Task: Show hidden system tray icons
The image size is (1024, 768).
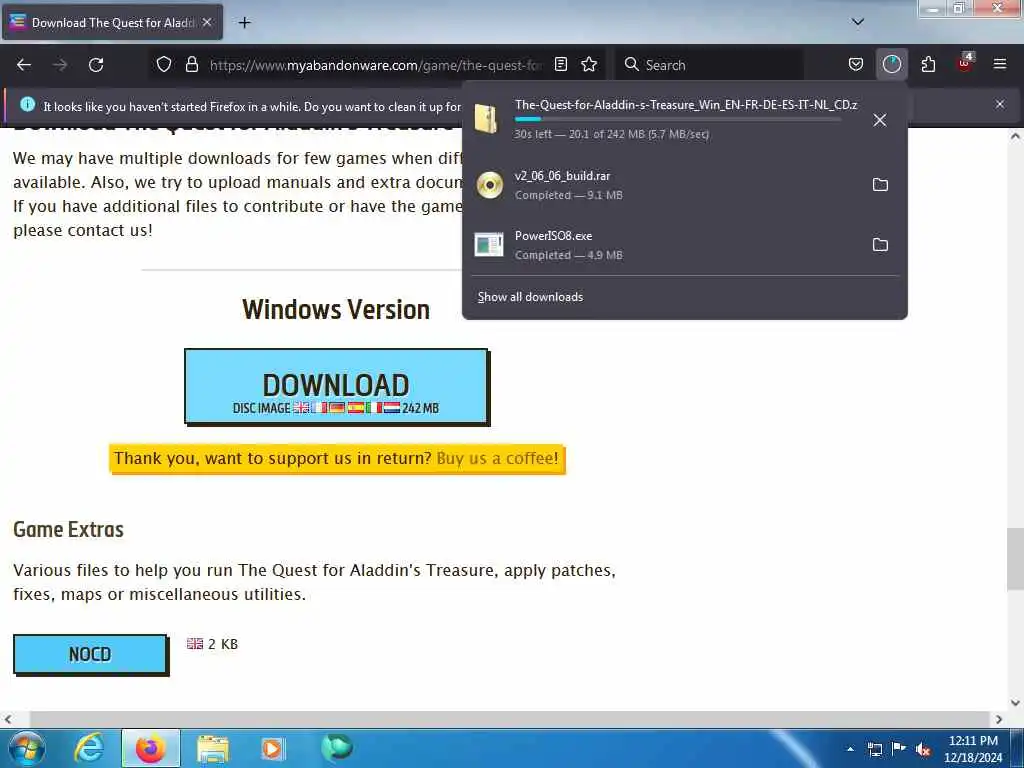Action: [850, 748]
